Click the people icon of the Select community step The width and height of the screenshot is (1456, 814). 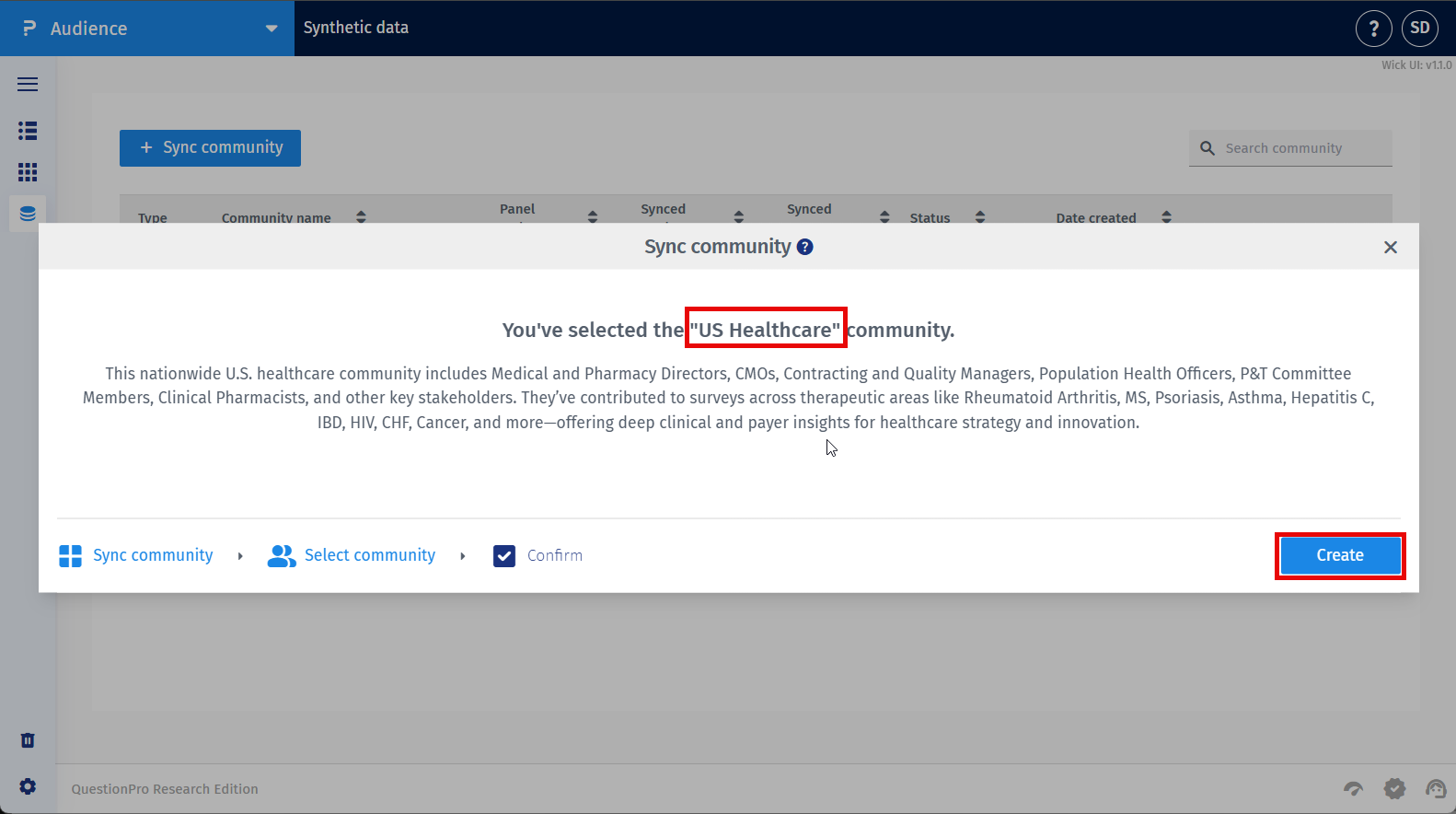tap(282, 556)
